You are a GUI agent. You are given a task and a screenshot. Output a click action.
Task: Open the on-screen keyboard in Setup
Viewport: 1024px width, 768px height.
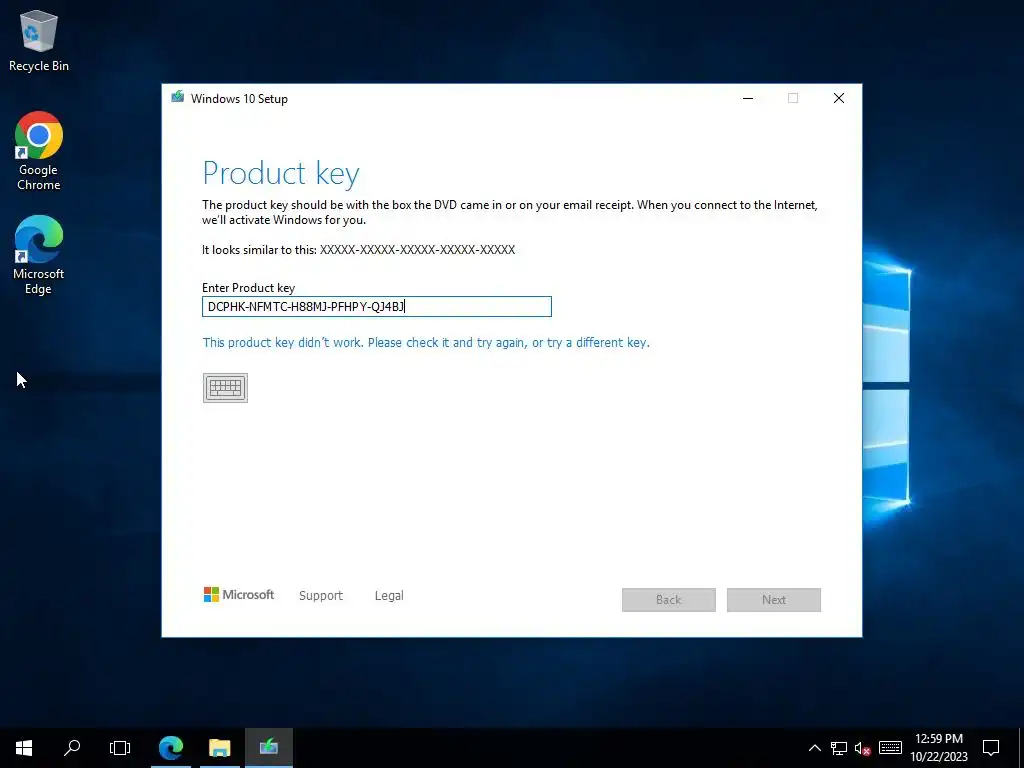tap(225, 388)
